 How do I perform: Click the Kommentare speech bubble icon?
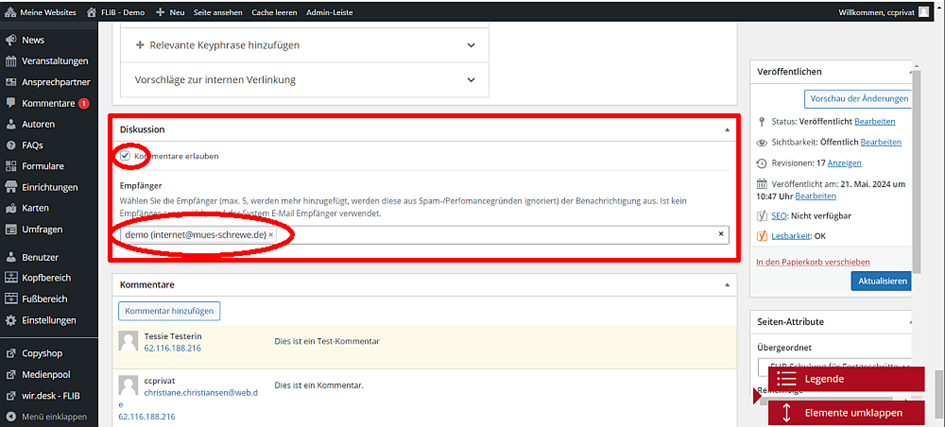pyautogui.click(x=11, y=103)
